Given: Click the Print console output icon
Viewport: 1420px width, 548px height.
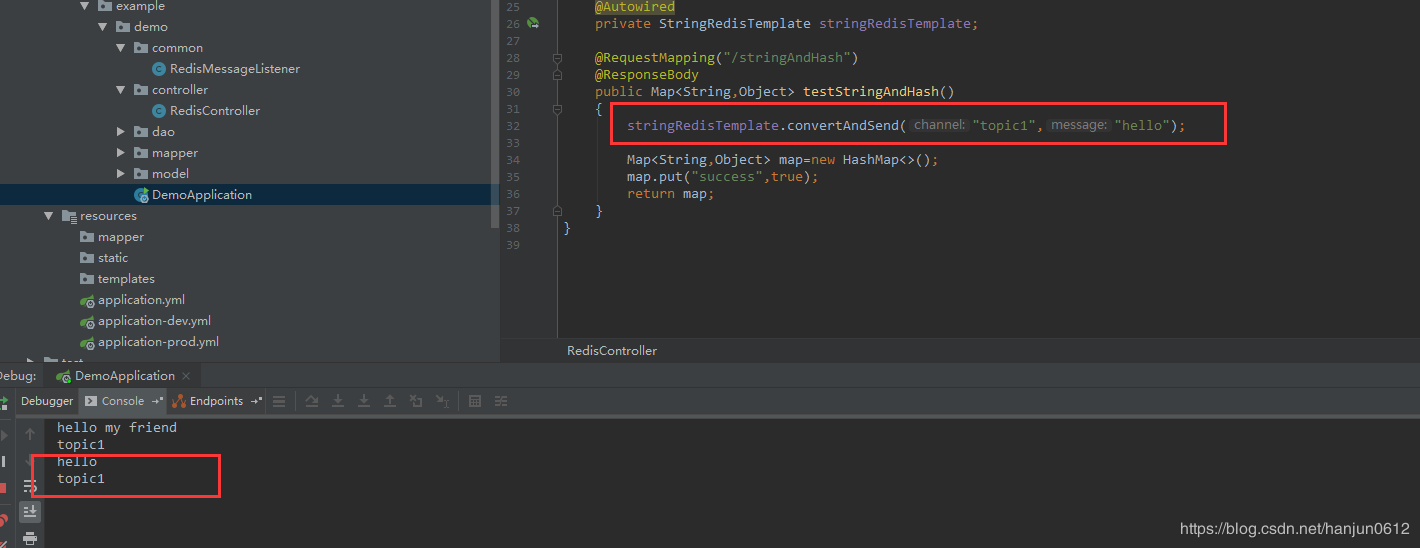Looking at the screenshot, I should pyautogui.click(x=30, y=538).
